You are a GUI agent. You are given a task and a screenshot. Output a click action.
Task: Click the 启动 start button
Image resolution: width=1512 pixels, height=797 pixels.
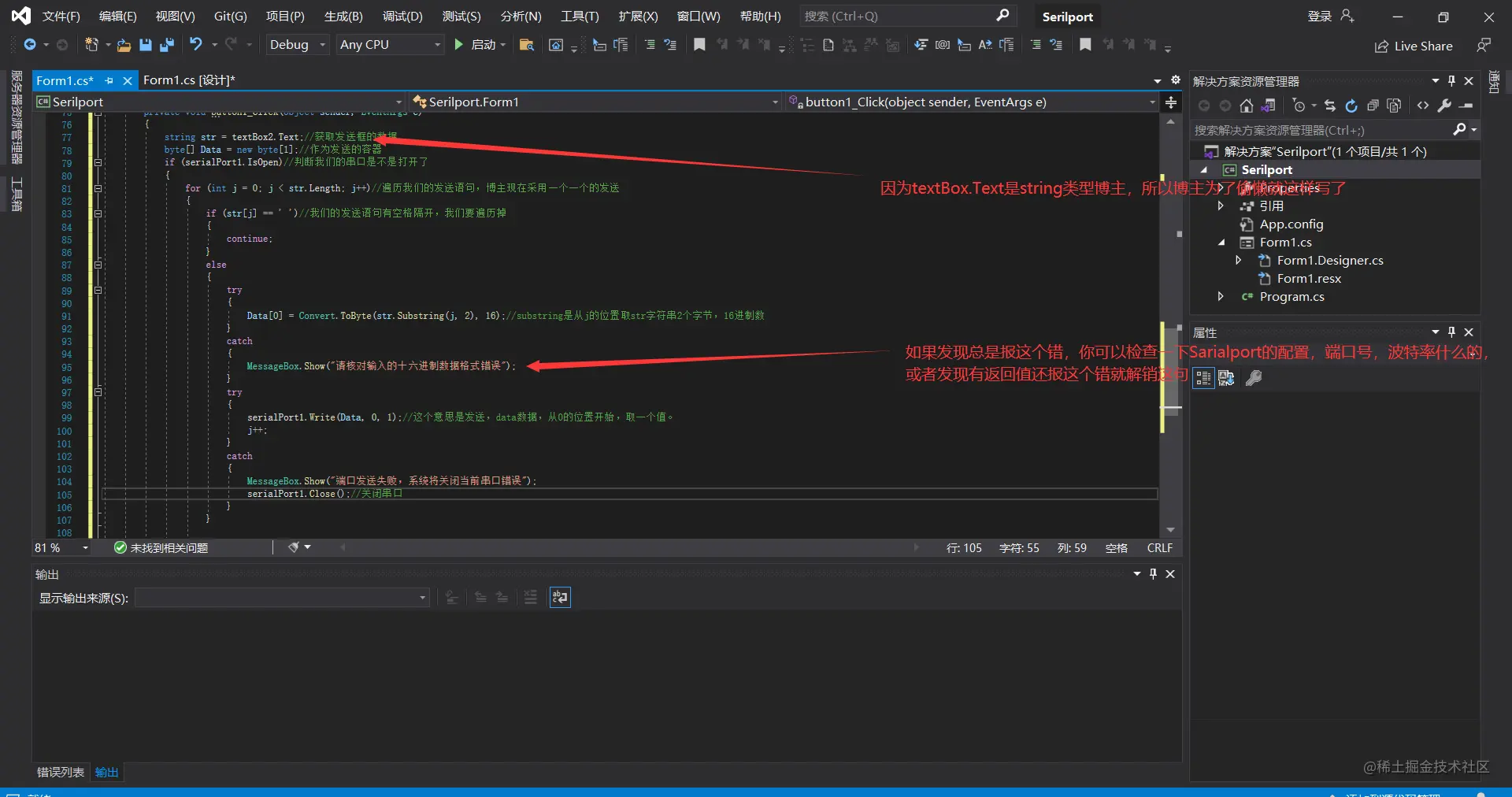click(x=476, y=45)
